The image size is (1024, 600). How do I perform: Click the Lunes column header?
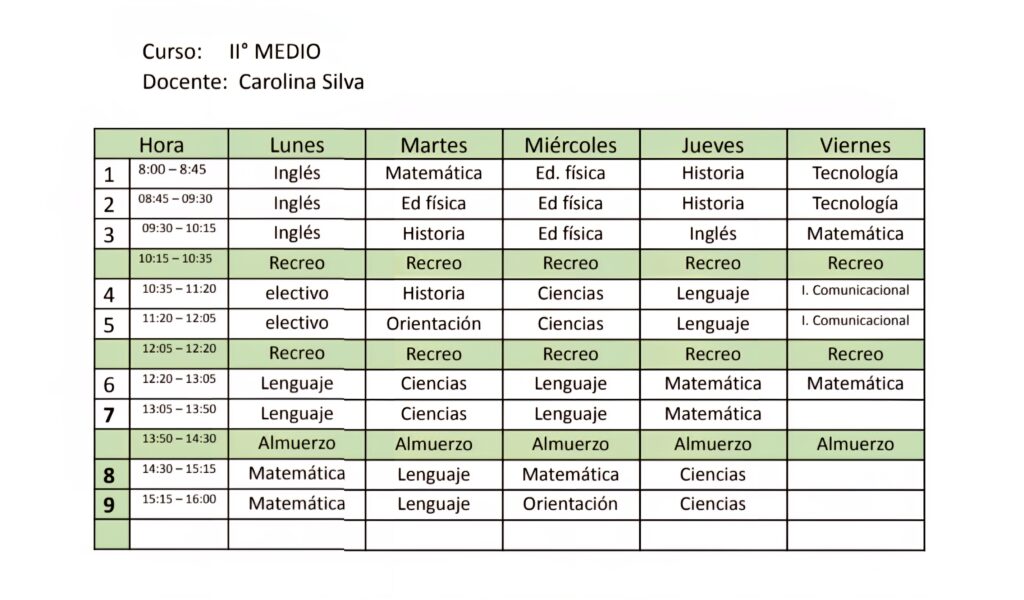pos(296,144)
